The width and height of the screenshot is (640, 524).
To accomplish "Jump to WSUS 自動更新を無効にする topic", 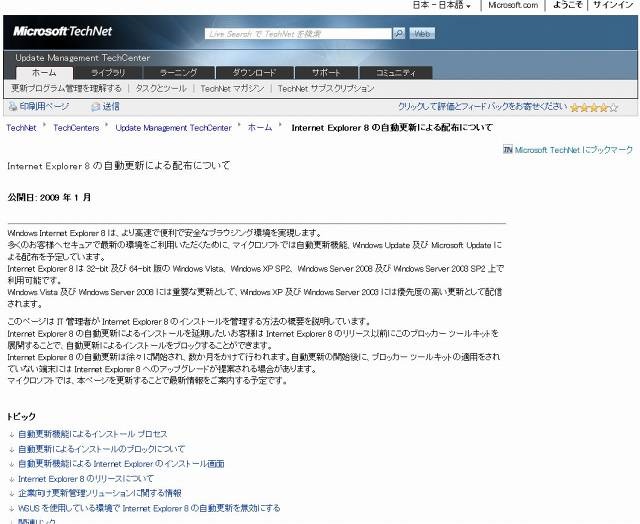I will click(149, 508).
